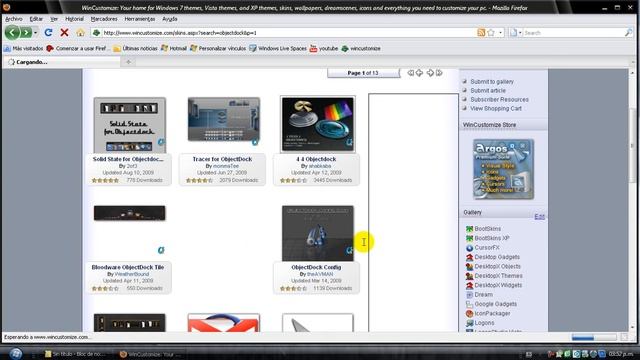Open Bloodware ObjectDock Tile thumbnail
Screen dimensions: 640x360
coord(129,213)
